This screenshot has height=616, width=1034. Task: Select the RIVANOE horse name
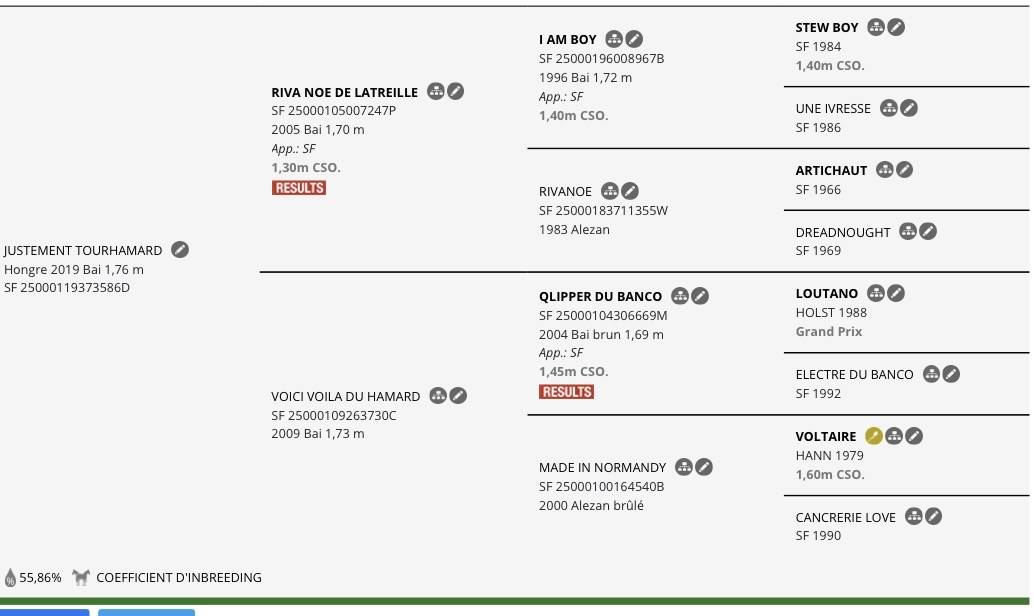click(565, 192)
